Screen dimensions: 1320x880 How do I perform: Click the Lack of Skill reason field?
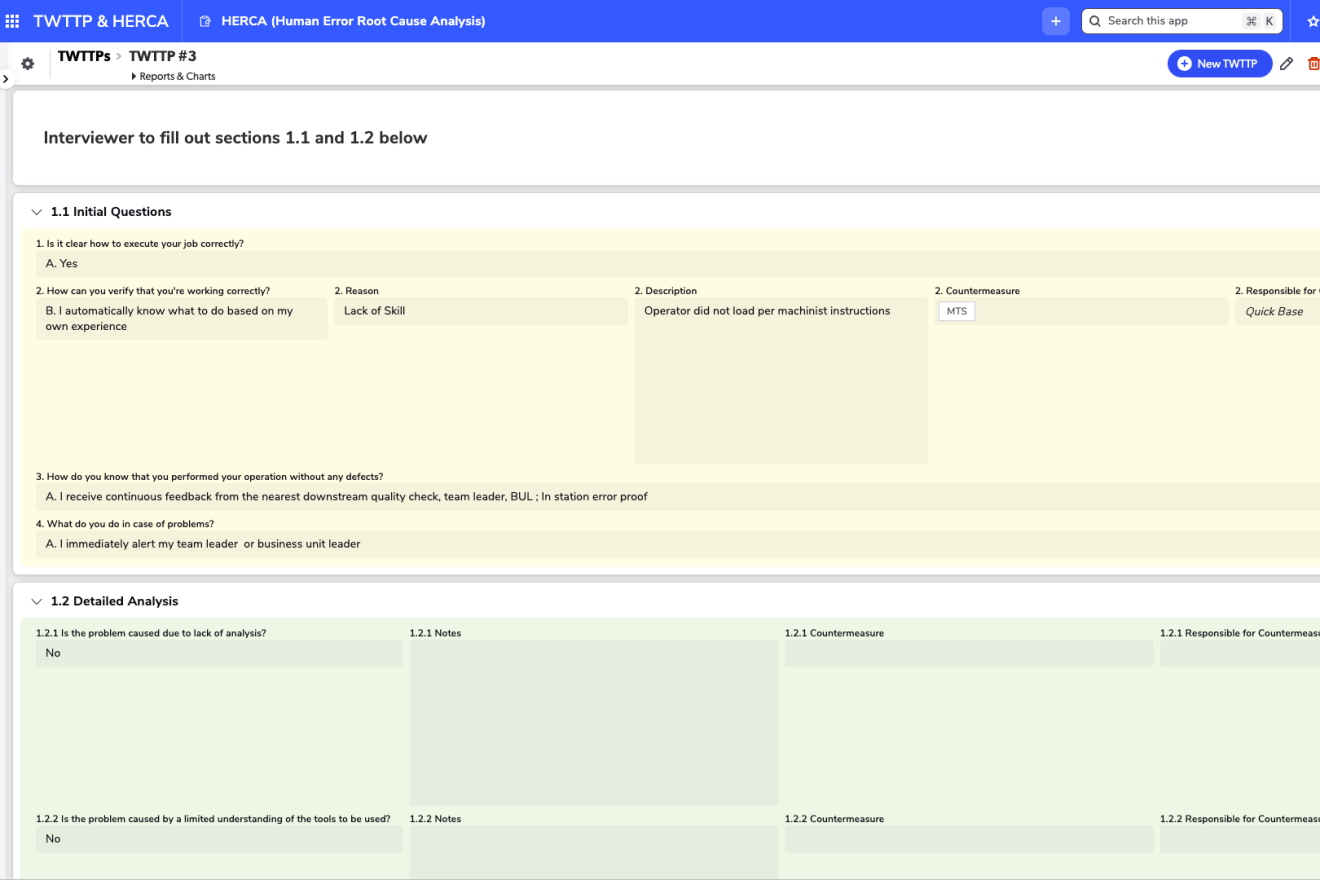[x=480, y=311]
